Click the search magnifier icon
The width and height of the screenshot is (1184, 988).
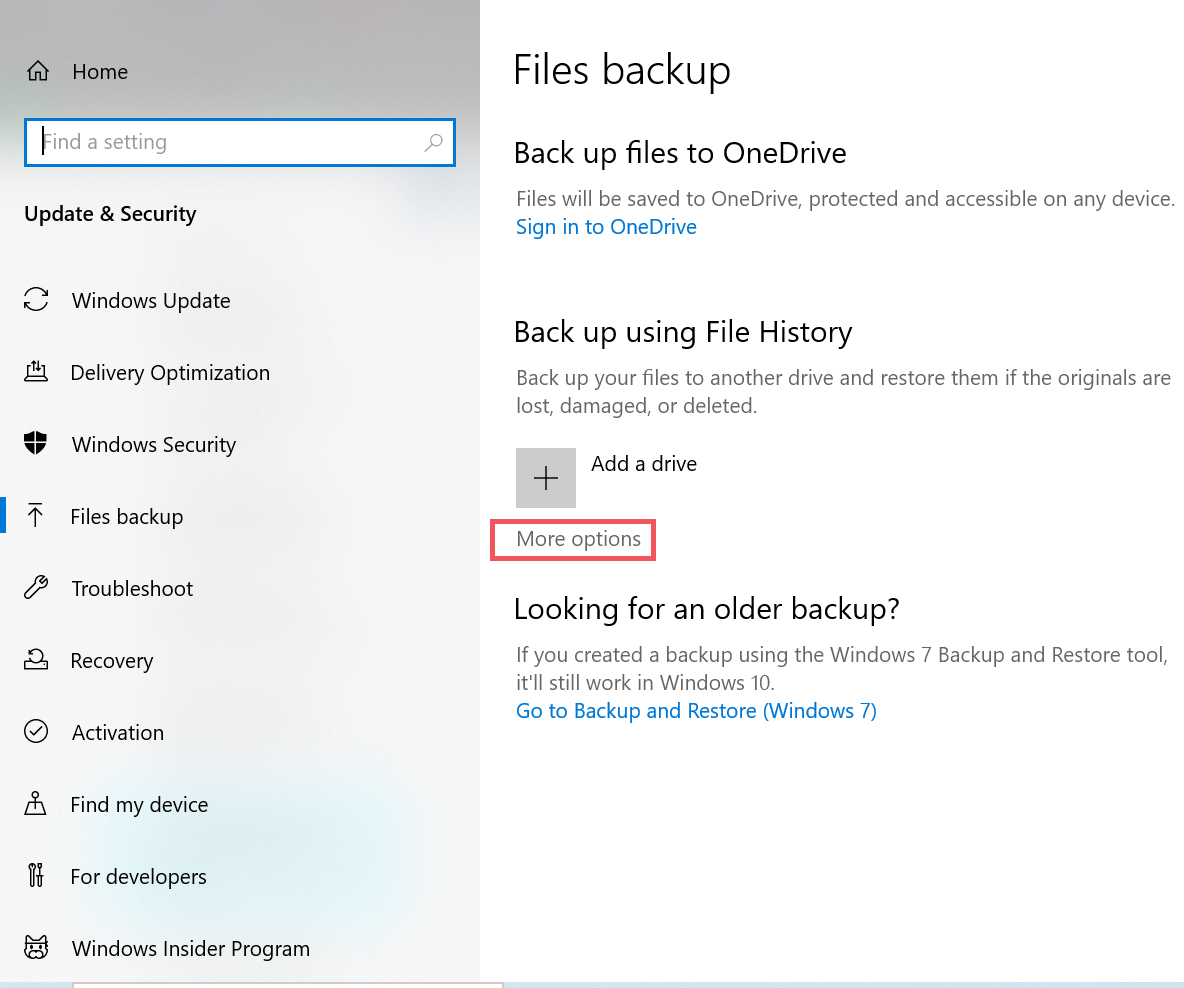[x=433, y=141]
